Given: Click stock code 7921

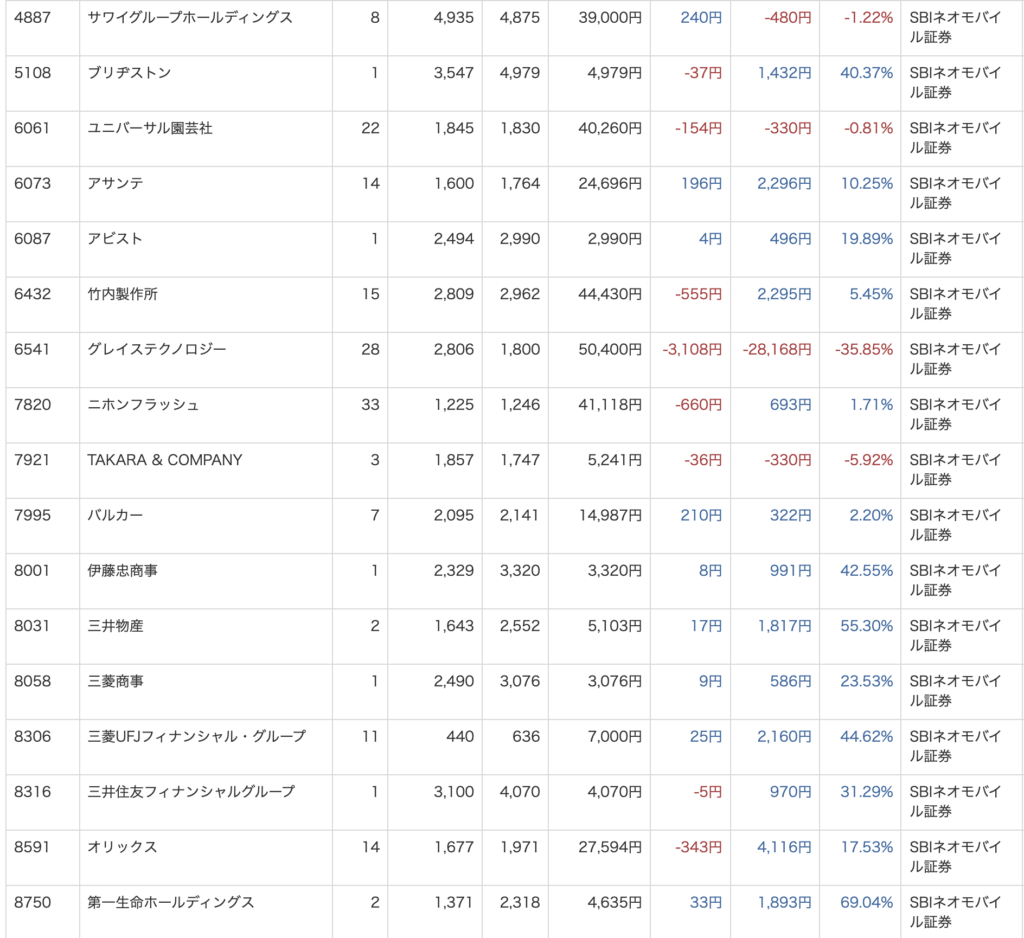Looking at the screenshot, I should [x=32, y=460].
